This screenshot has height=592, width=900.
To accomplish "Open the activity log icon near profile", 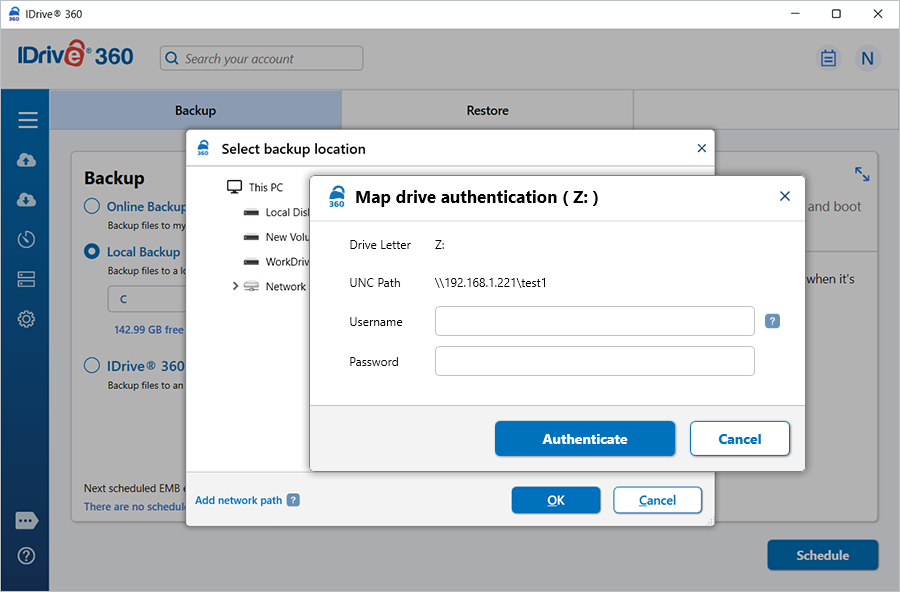I will point(828,58).
